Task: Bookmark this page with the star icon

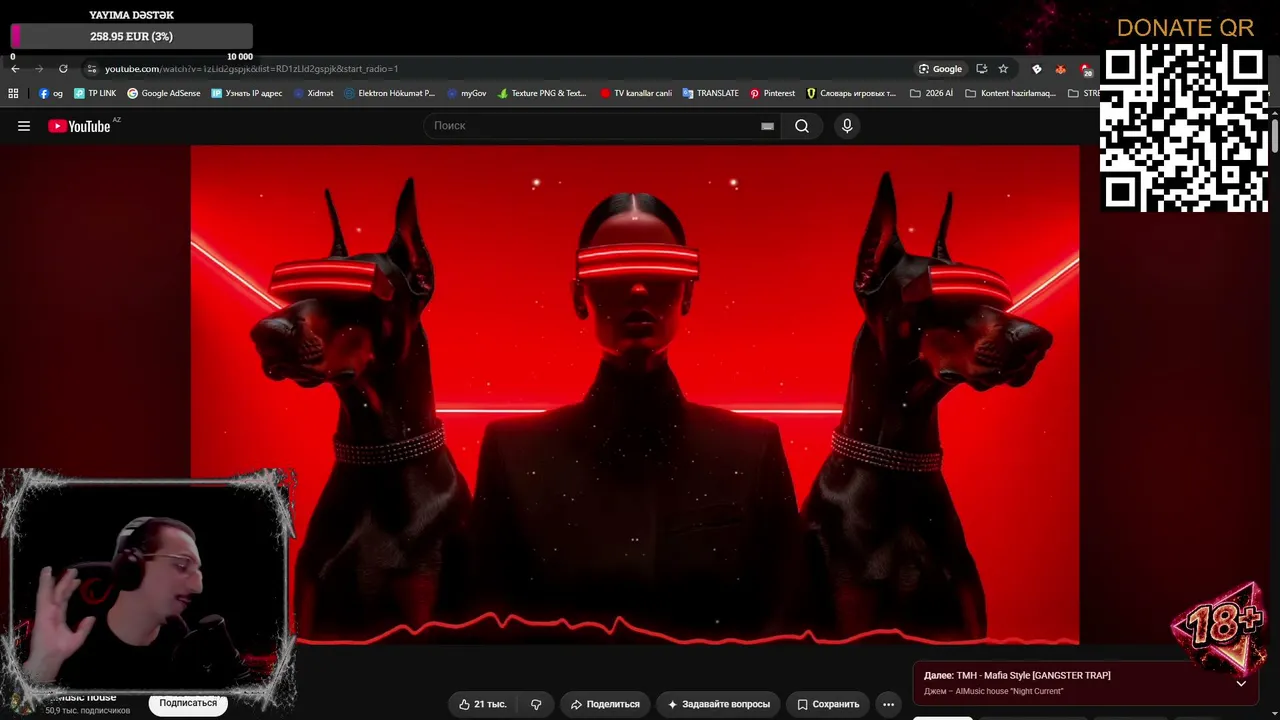Action: click(1003, 69)
